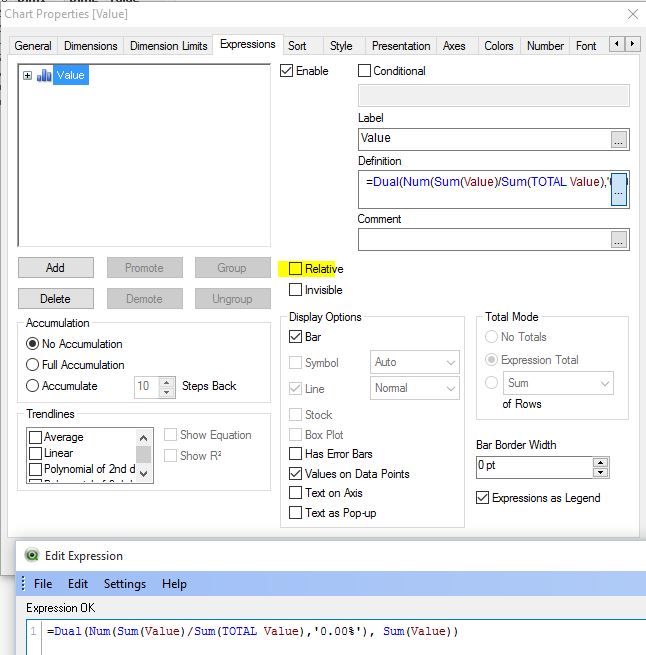
Task: Open the Label expression editor ellipsis button
Action: [619, 140]
